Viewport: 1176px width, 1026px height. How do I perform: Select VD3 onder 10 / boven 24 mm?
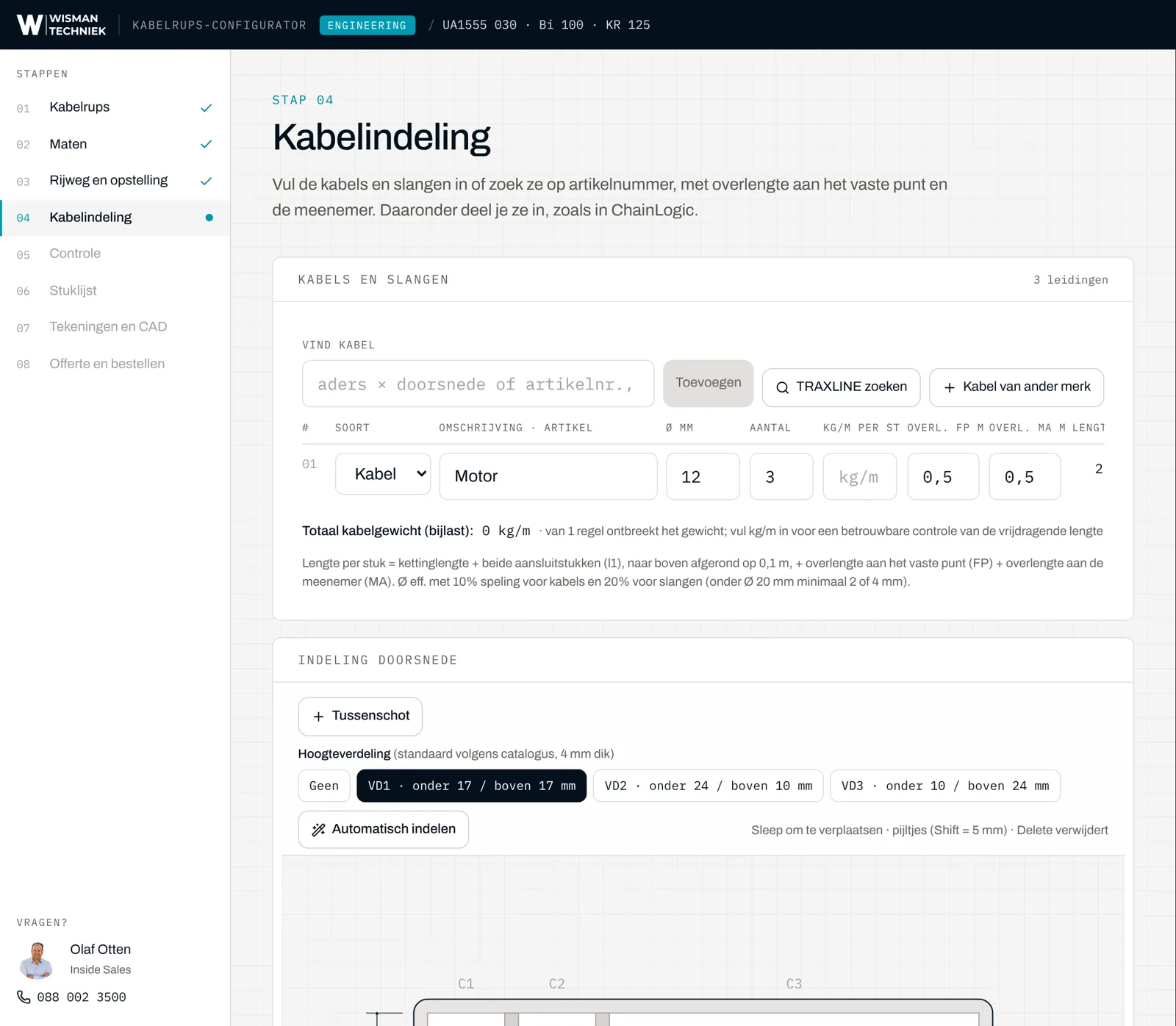click(x=945, y=786)
